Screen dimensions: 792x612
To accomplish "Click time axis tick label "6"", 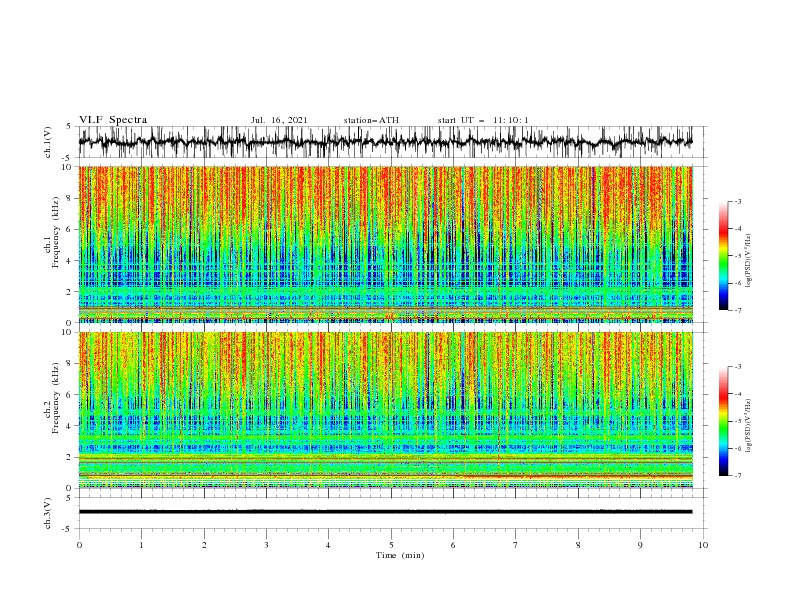I will point(453,545).
